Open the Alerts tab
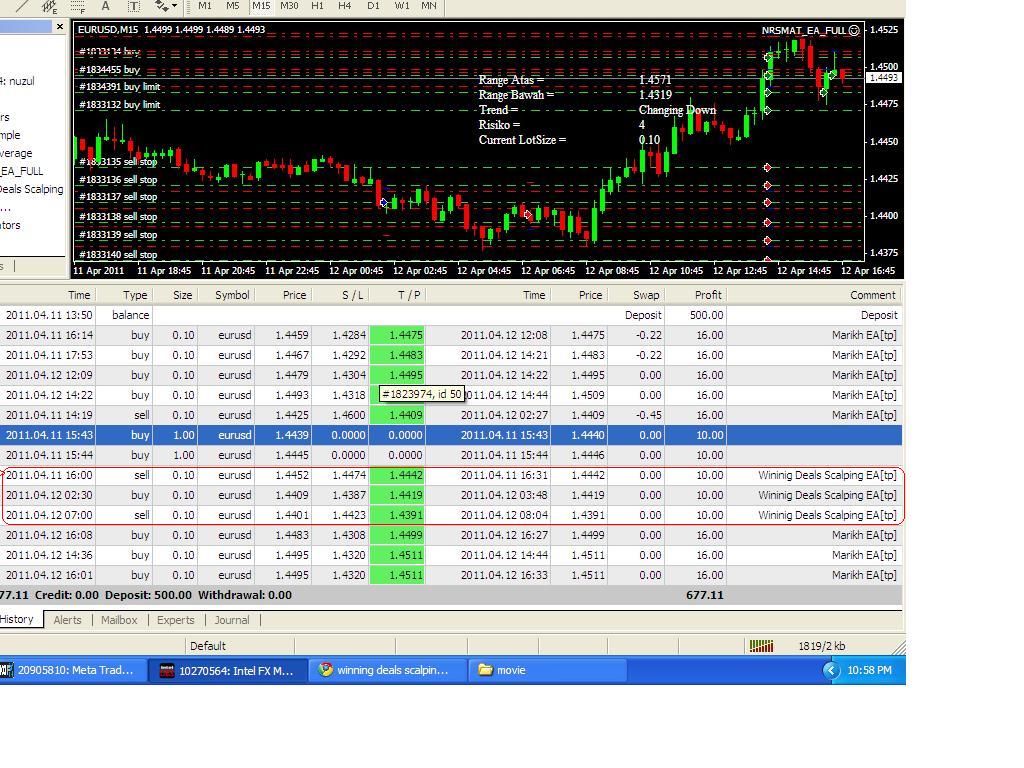The width and height of the screenshot is (1024, 768). 67,620
